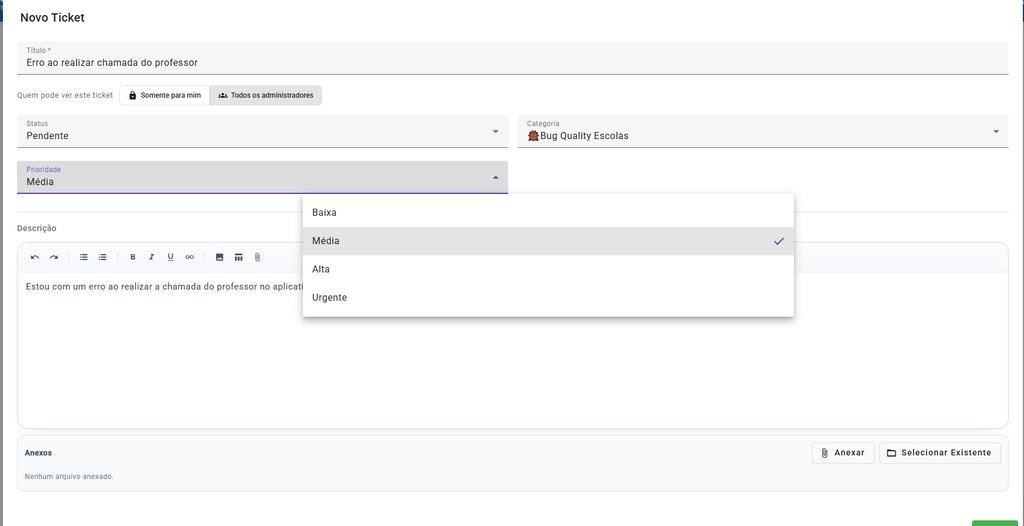Undo the last edit in description toolbar

pos(35,257)
